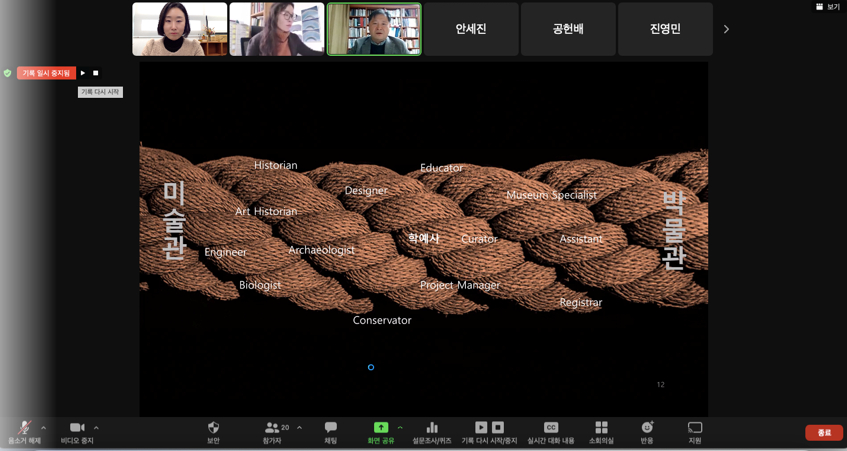
Task: Click the green Share Screen (화면 공유) icon
Action: (x=380, y=428)
